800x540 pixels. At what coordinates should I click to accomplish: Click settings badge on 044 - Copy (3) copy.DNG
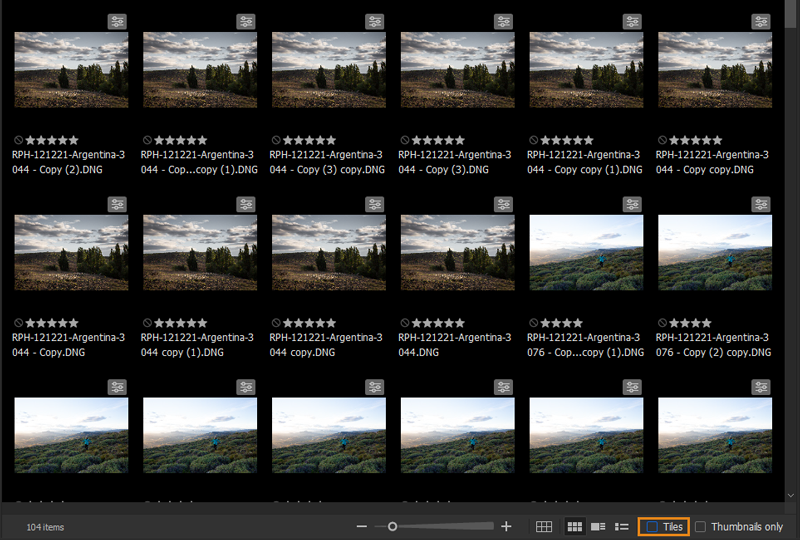375,22
